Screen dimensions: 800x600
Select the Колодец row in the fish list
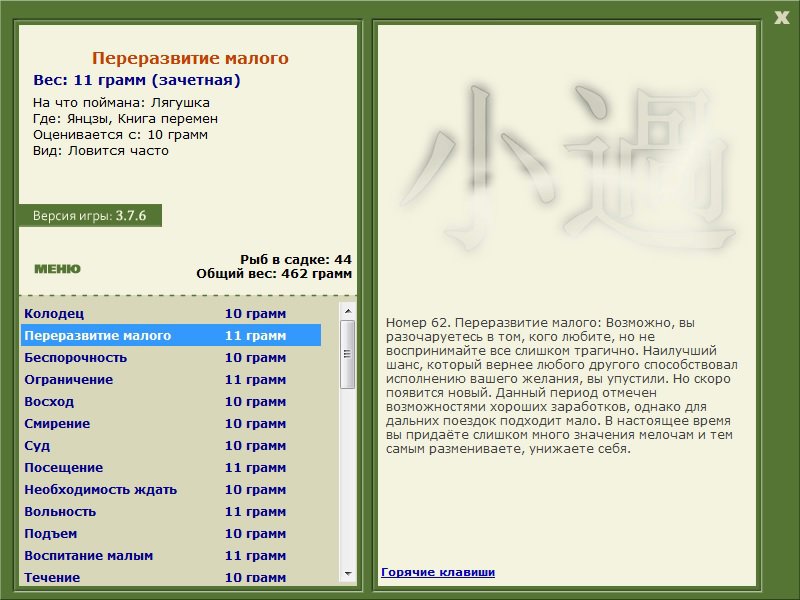pos(171,313)
